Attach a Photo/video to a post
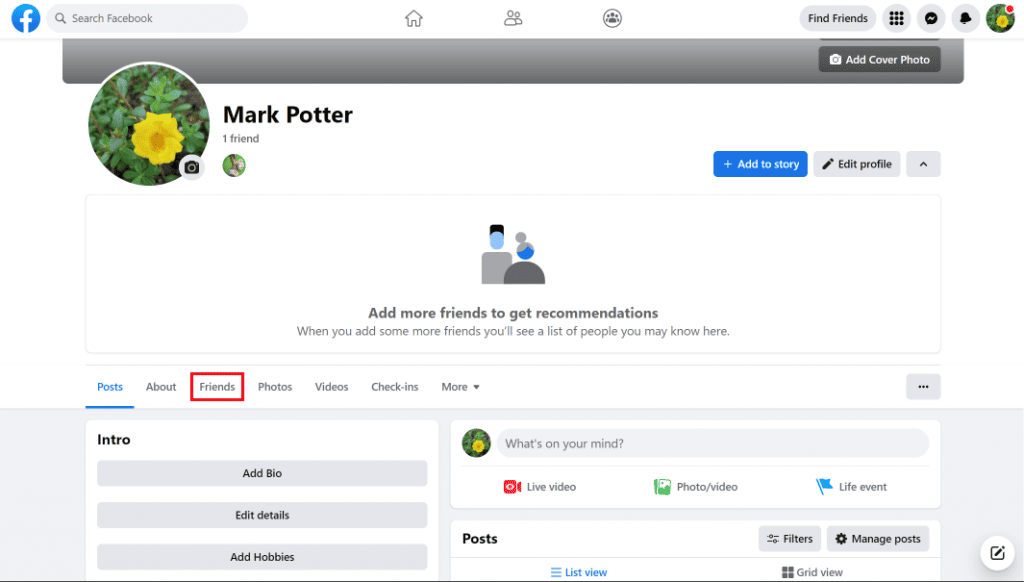This screenshot has width=1024, height=582. 697,486
